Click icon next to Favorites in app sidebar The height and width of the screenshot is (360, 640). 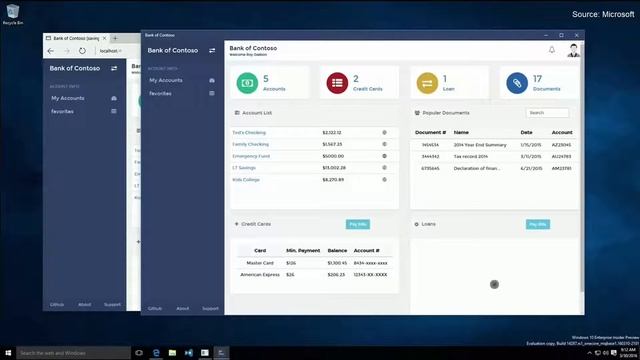click(x=212, y=93)
